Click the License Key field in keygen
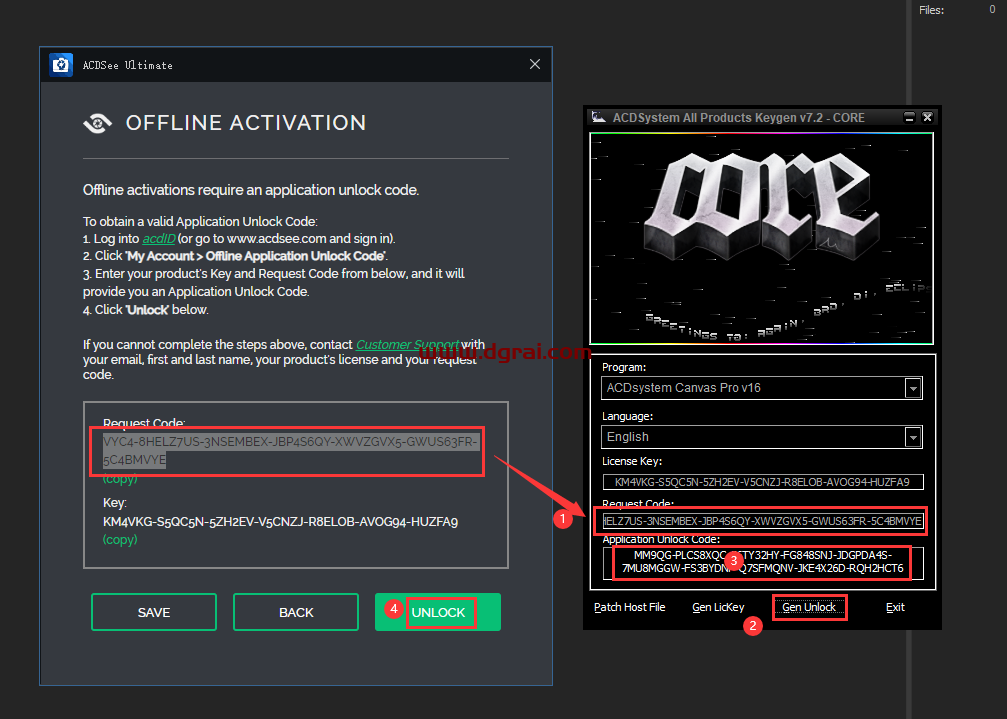 762,482
